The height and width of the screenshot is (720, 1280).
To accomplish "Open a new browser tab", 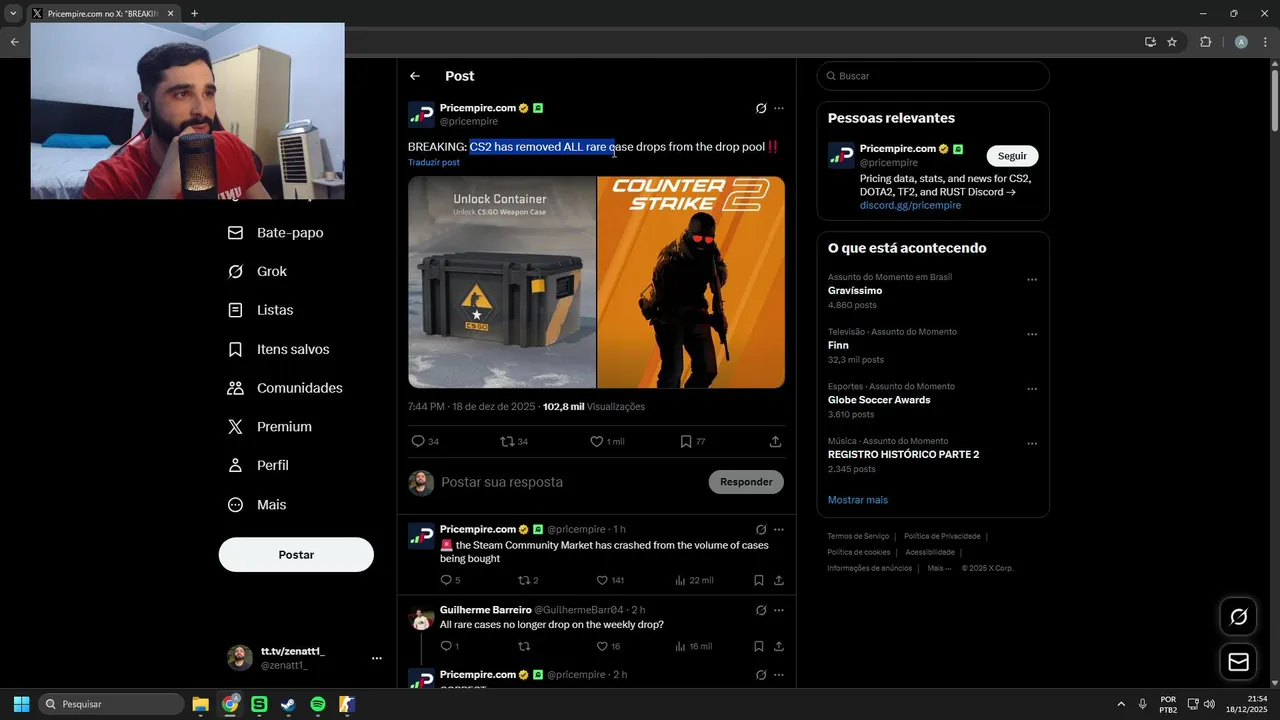I will [x=194, y=14].
